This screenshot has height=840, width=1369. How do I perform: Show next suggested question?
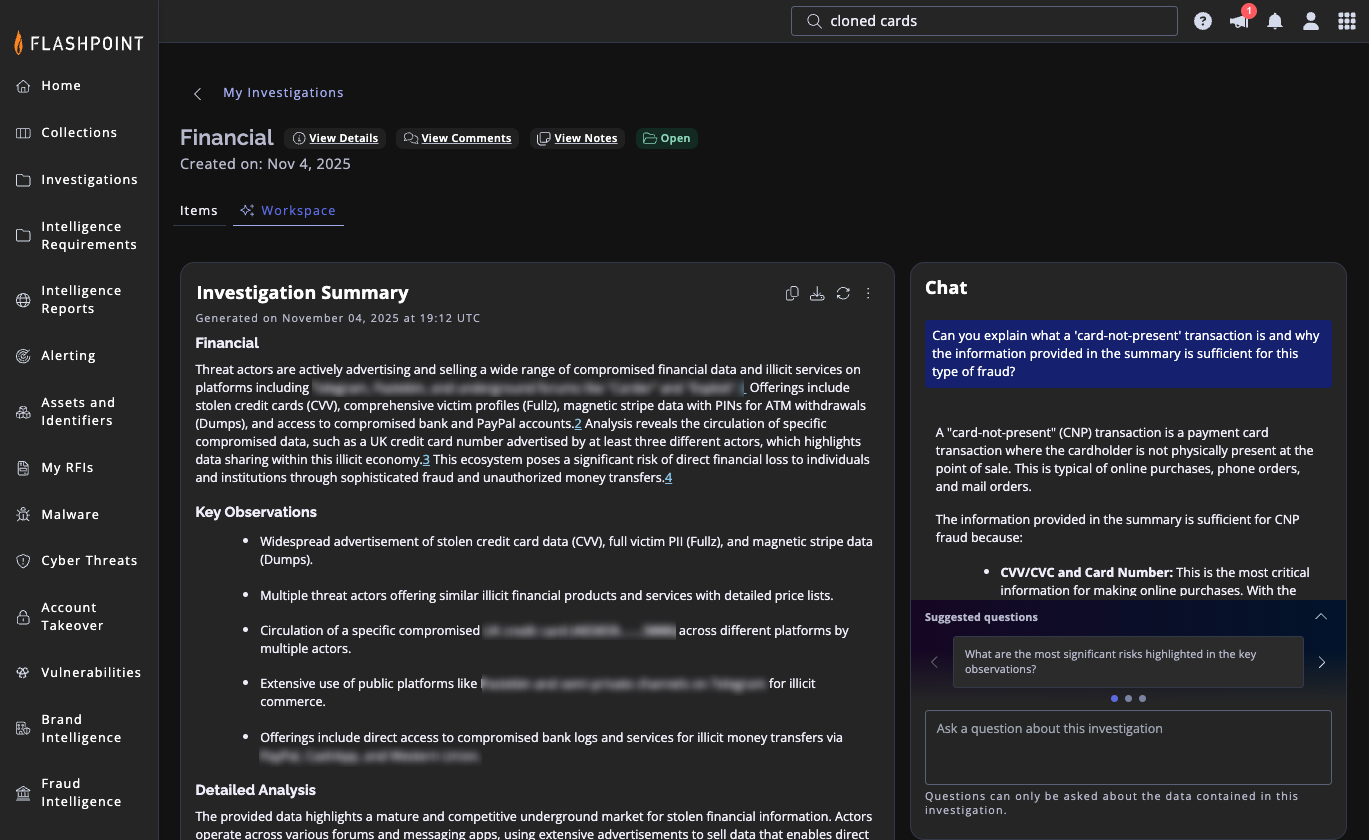(x=1321, y=662)
